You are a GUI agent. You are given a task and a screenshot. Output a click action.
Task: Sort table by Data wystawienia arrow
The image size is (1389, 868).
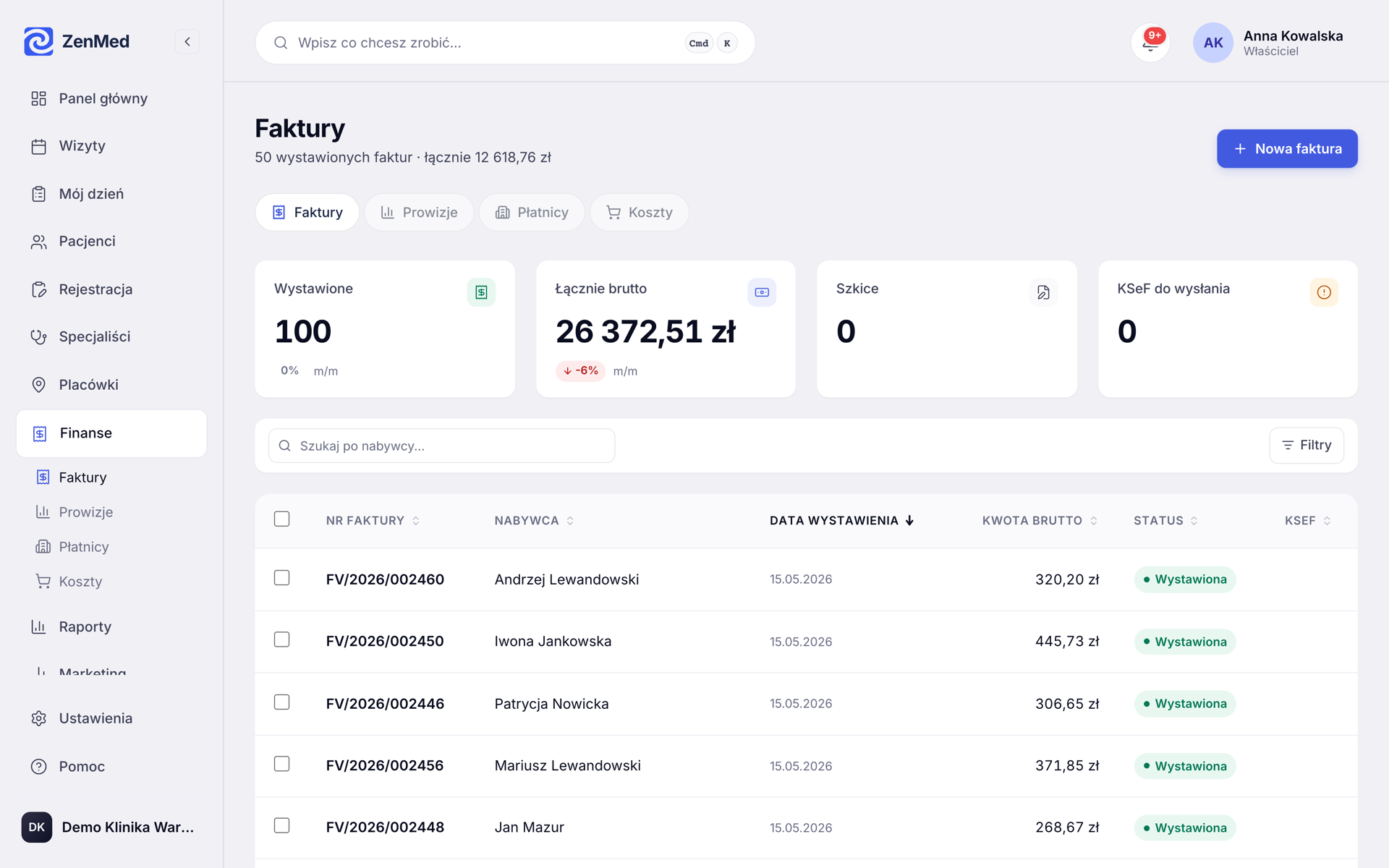[x=909, y=521]
